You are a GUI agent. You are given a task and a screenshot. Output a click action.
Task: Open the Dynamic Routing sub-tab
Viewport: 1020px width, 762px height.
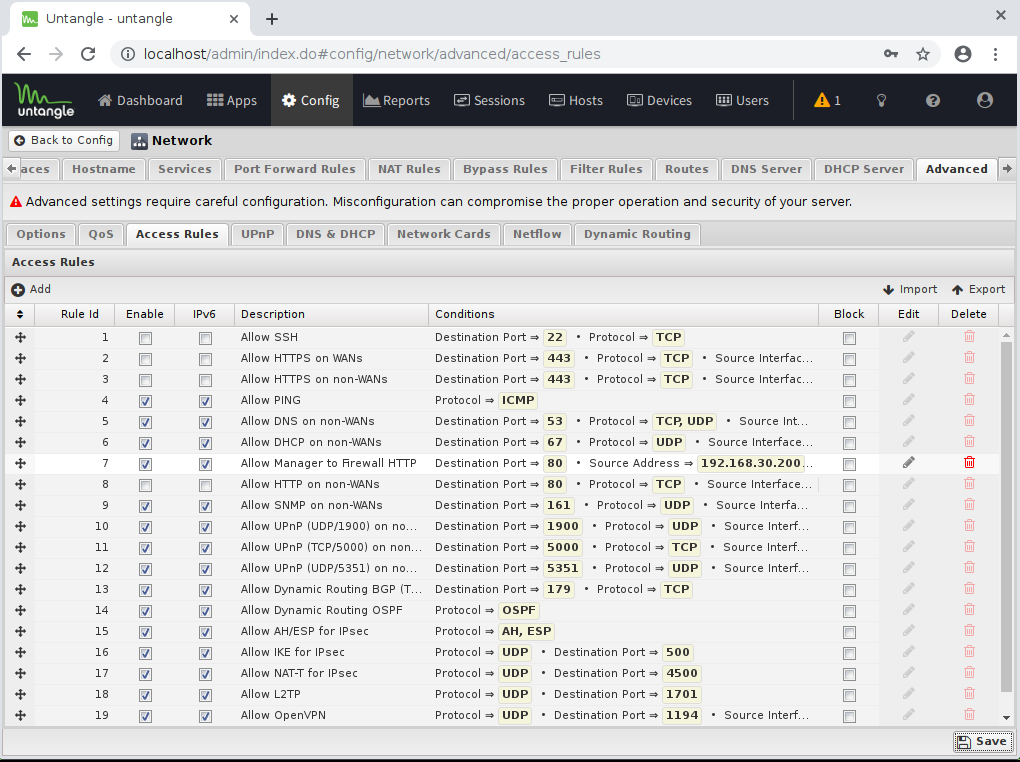click(637, 234)
